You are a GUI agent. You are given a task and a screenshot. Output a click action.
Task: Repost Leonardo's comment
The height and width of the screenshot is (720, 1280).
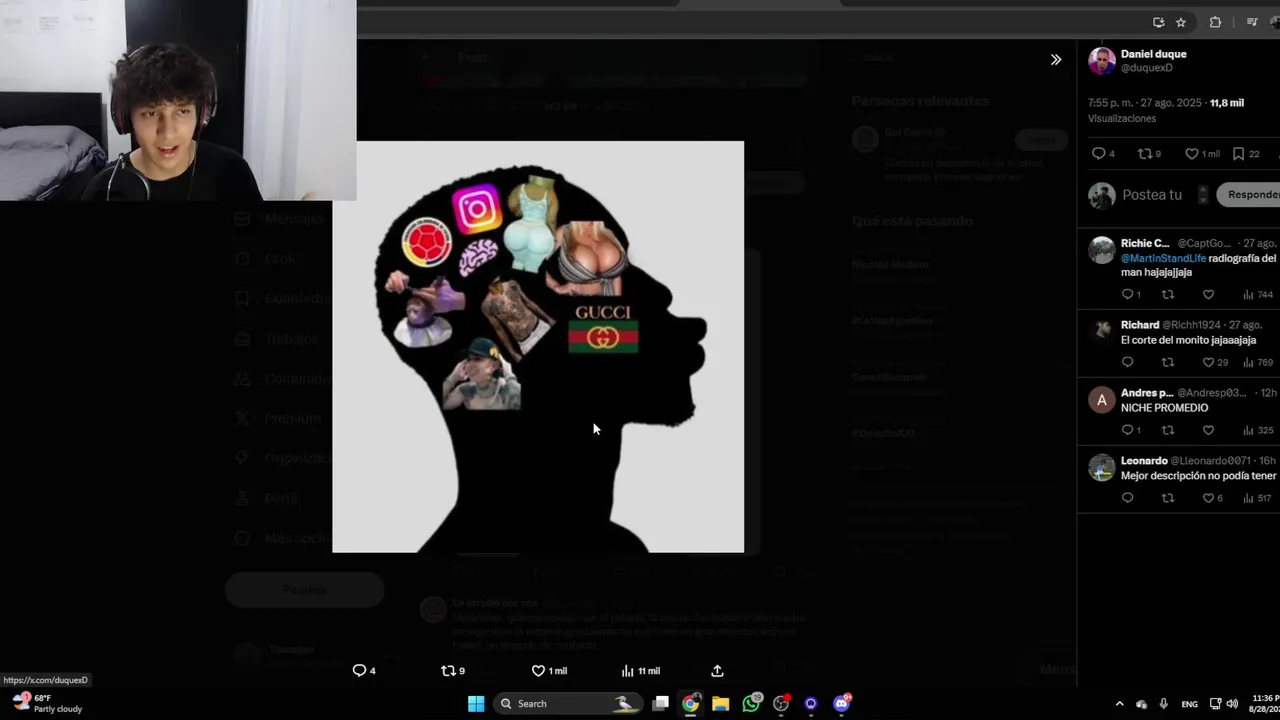coord(1167,498)
